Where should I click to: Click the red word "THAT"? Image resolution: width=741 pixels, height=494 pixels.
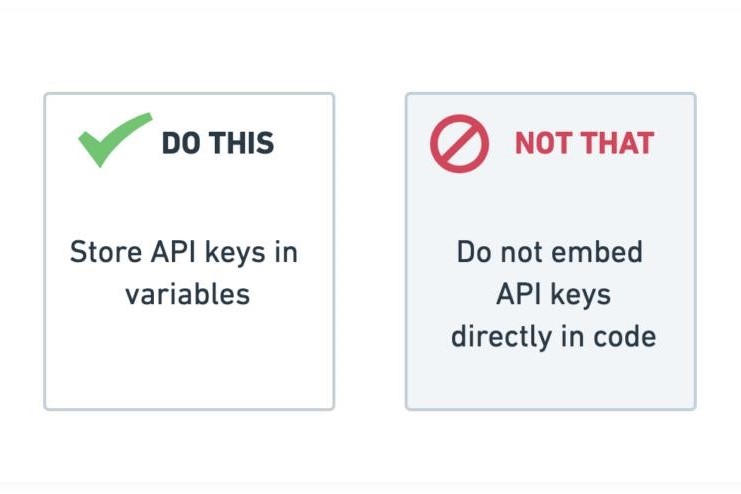point(618,143)
